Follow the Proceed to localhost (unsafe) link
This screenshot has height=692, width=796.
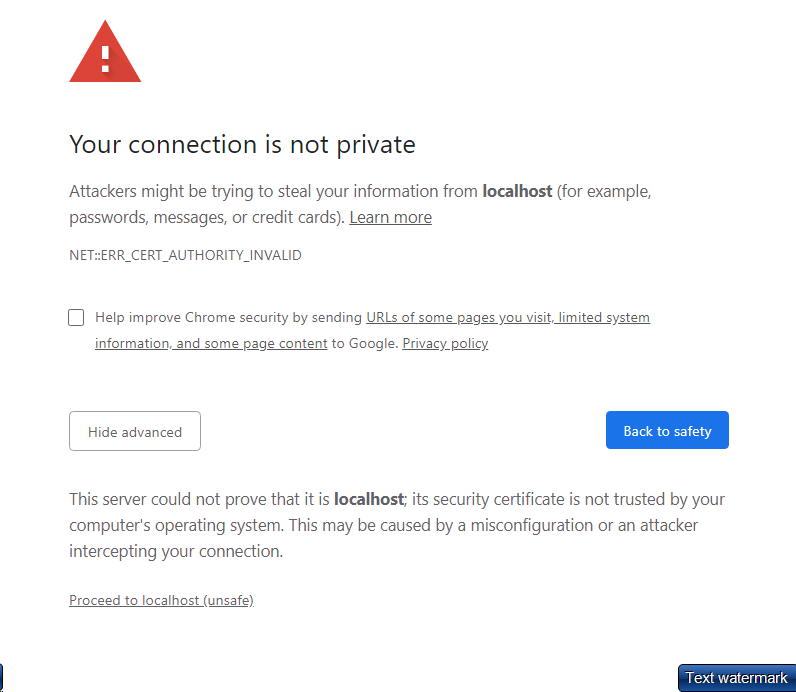[x=161, y=600]
